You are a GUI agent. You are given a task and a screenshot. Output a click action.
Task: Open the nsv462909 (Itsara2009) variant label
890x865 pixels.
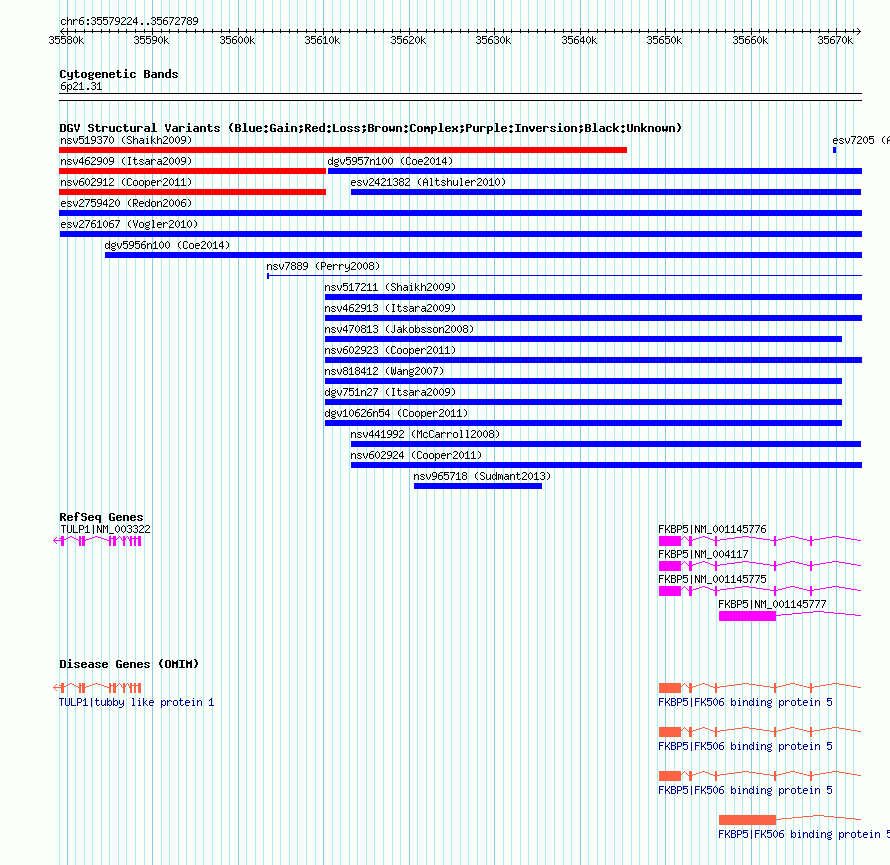[126, 161]
